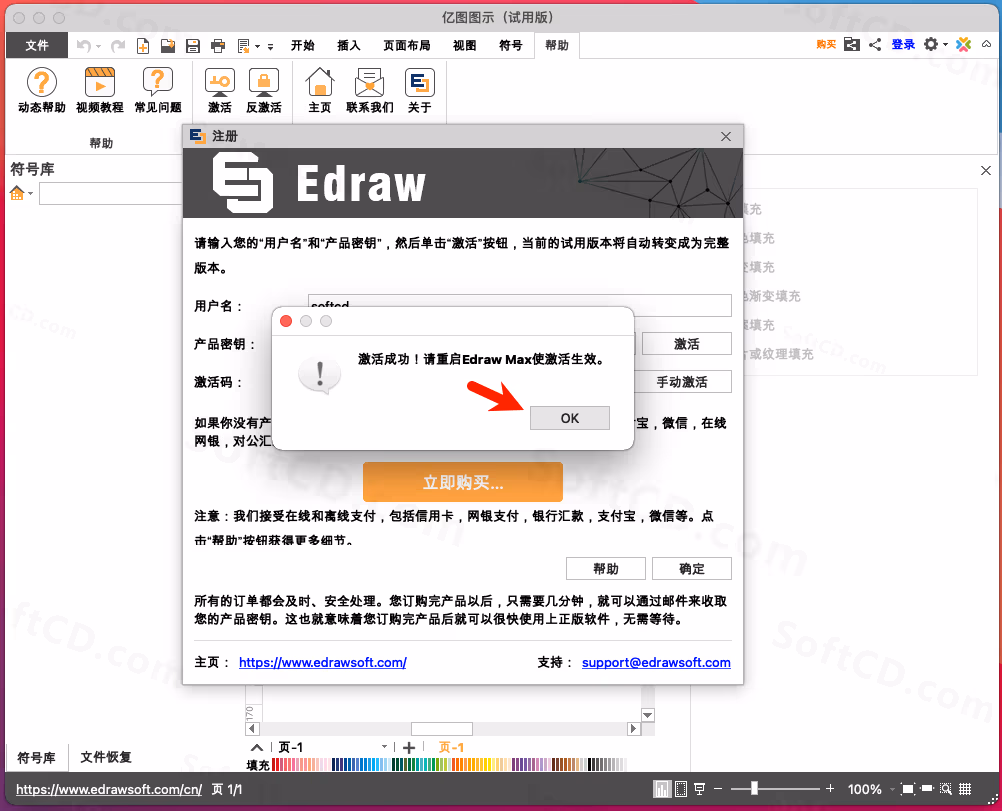
Task: Click the support@edrawsoft.com email link
Action: click(656, 662)
